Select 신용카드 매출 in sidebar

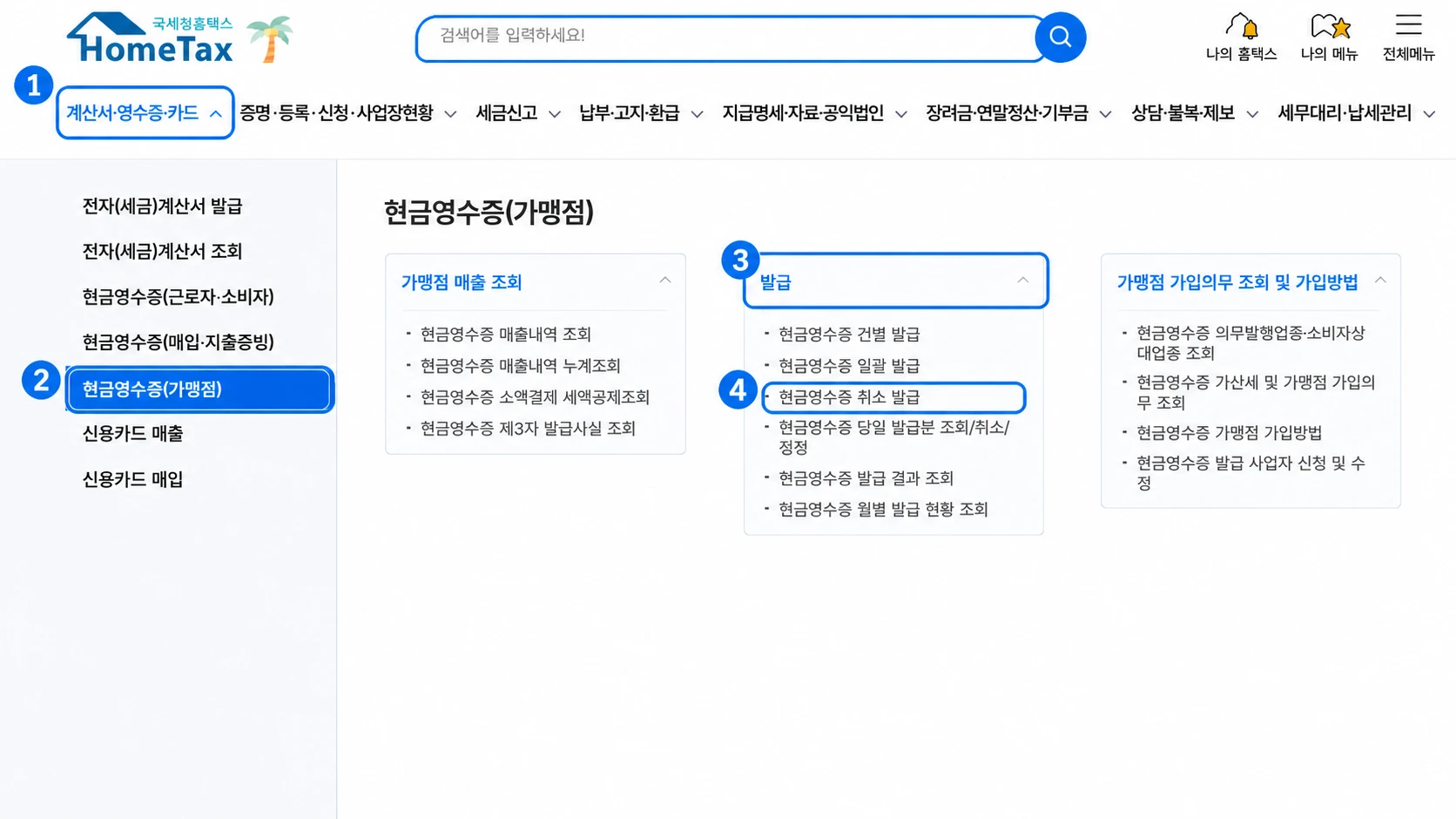click(x=132, y=434)
